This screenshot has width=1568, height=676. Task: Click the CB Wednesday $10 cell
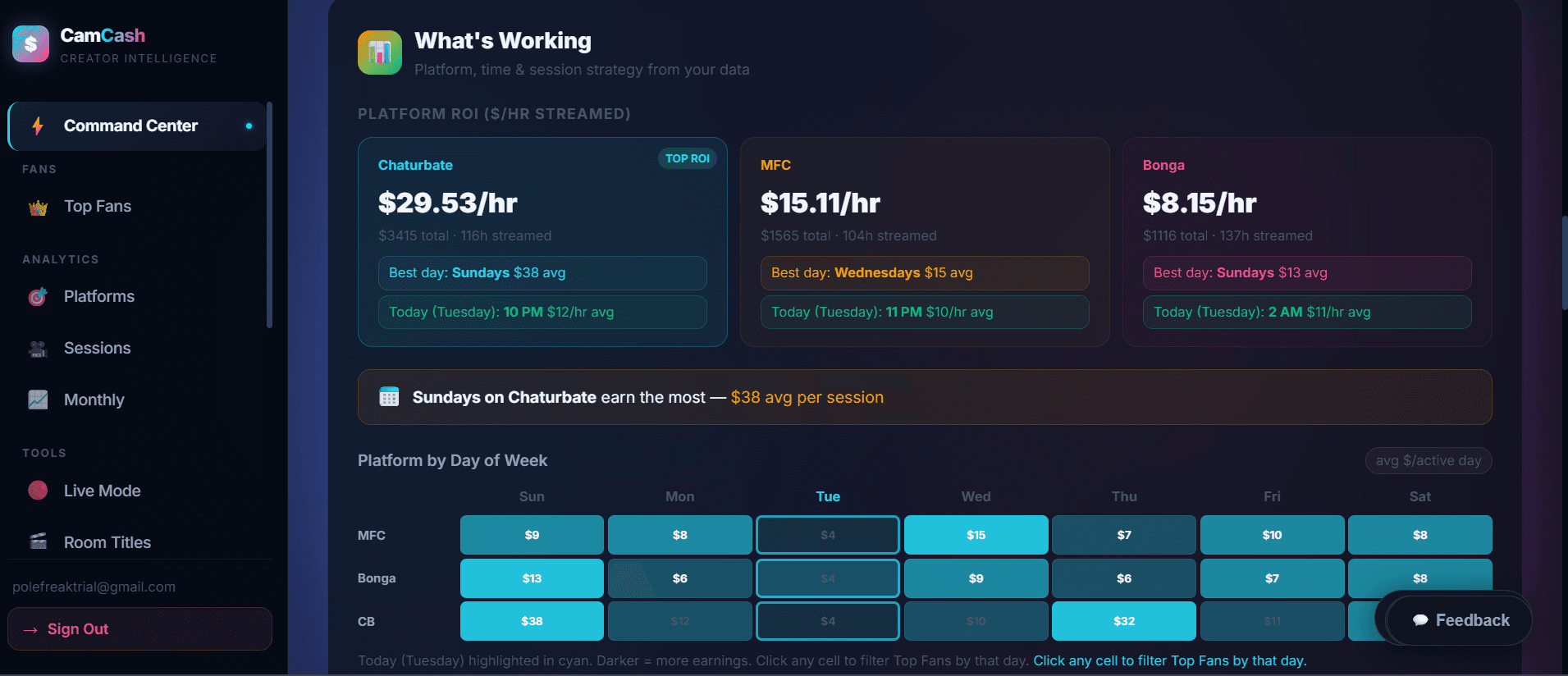pos(976,621)
